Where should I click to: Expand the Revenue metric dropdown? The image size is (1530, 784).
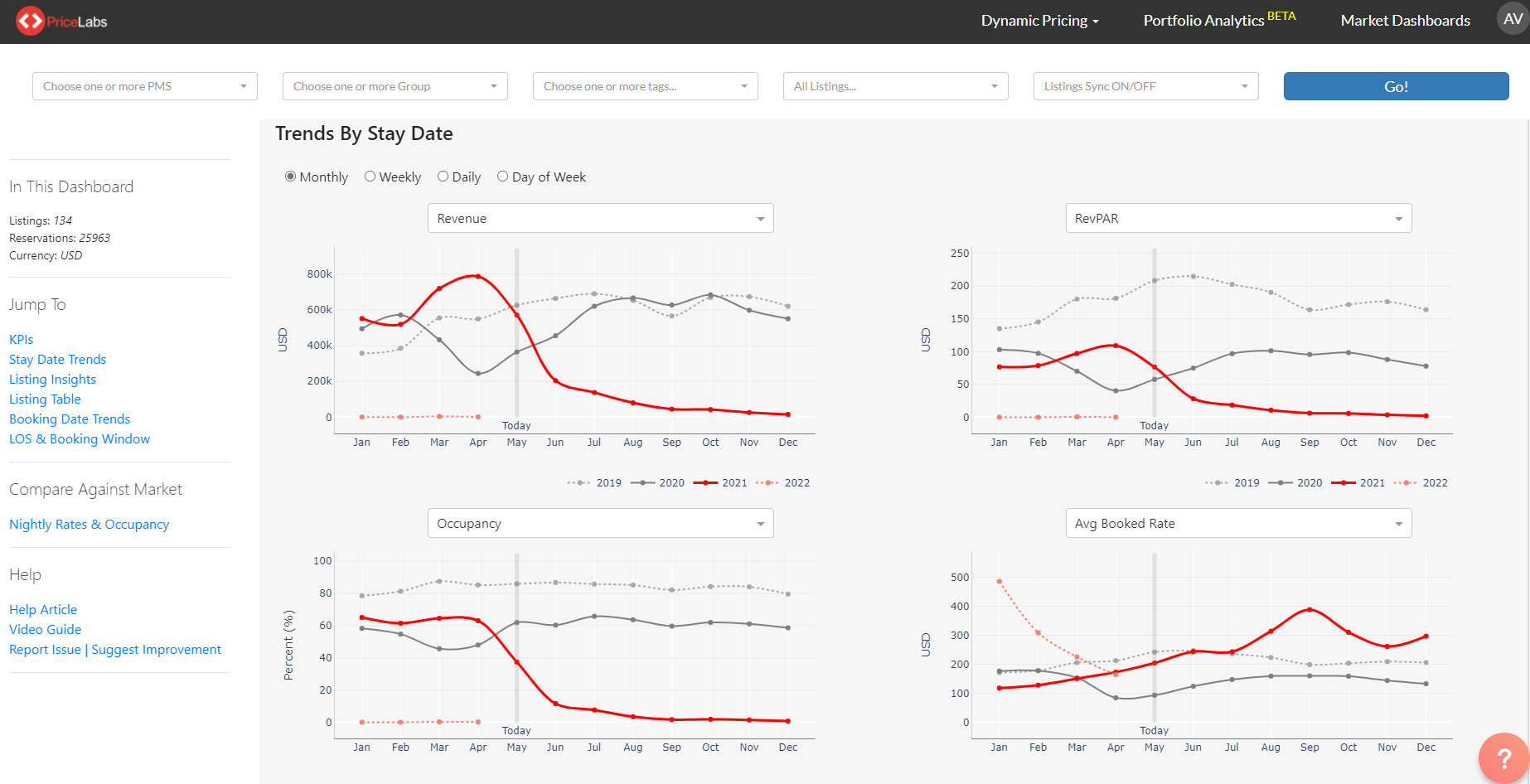(601, 218)
